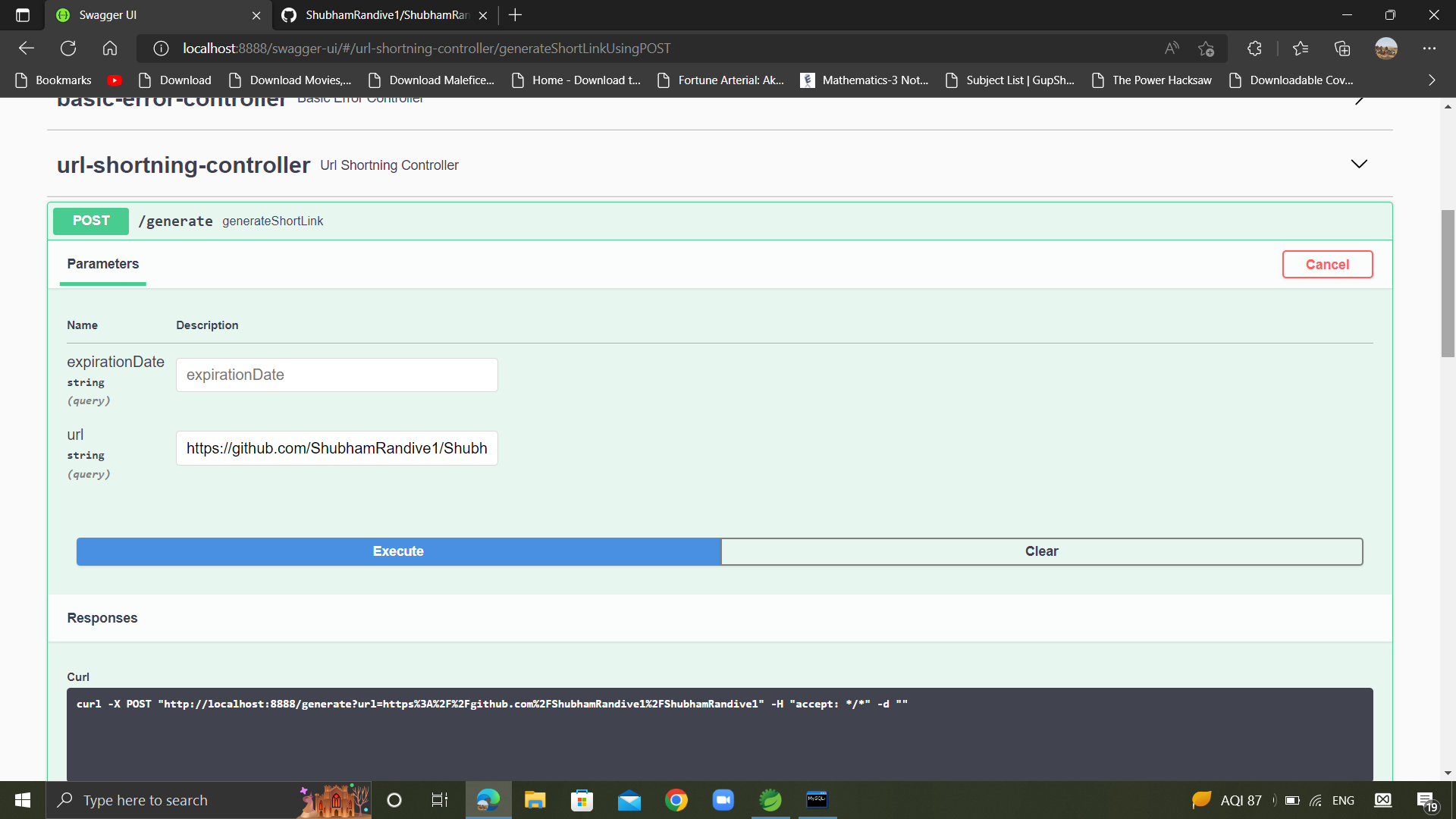Open Google Chrome from the taskbar
This screenshot has width=1456, height=819.
click(677, 799)
